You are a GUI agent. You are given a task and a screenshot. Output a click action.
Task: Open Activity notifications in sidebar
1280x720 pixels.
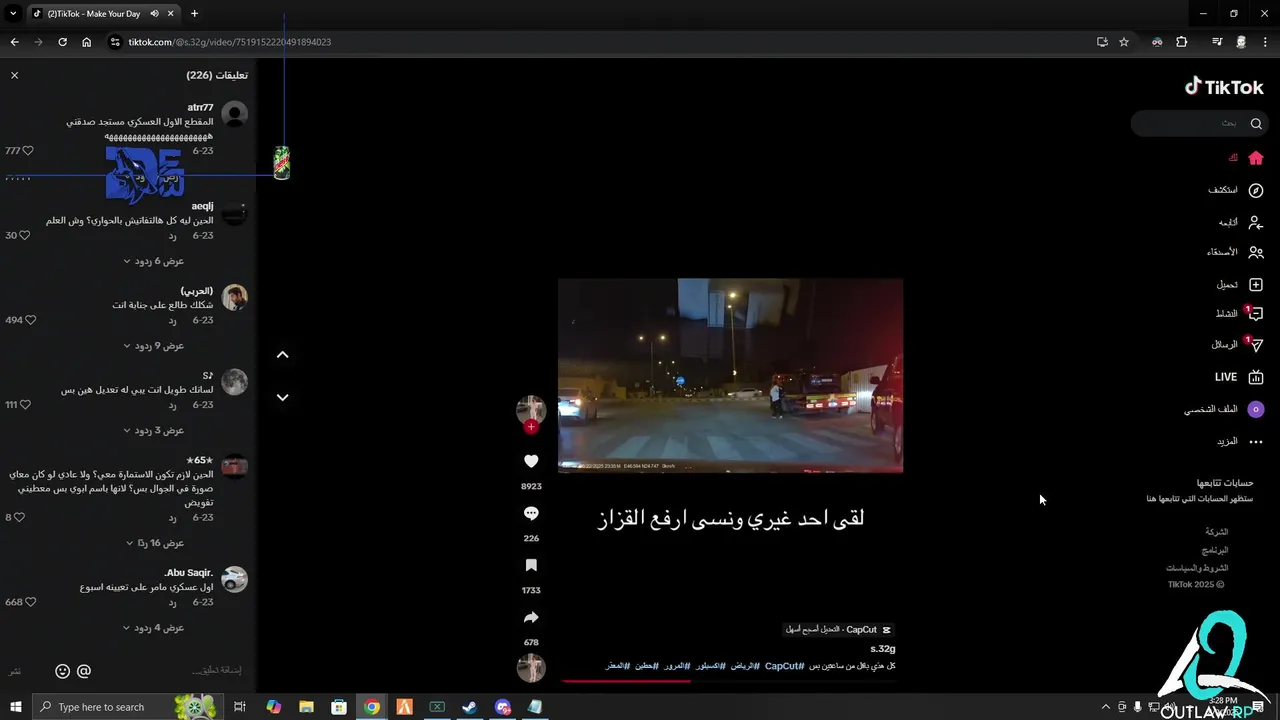coord(1239,313)
